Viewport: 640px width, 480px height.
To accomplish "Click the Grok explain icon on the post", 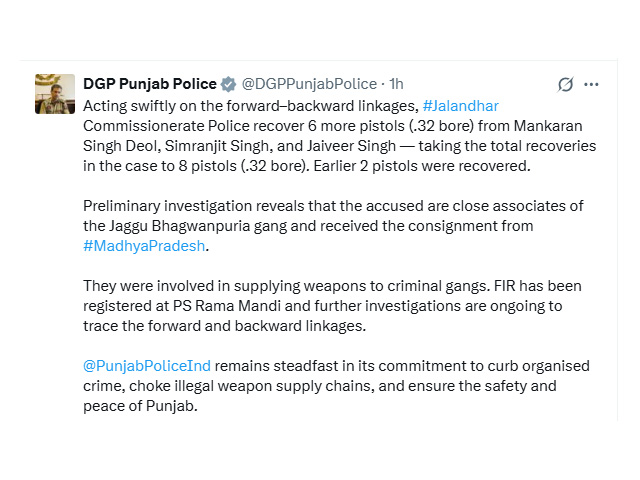I will [565, 84].
